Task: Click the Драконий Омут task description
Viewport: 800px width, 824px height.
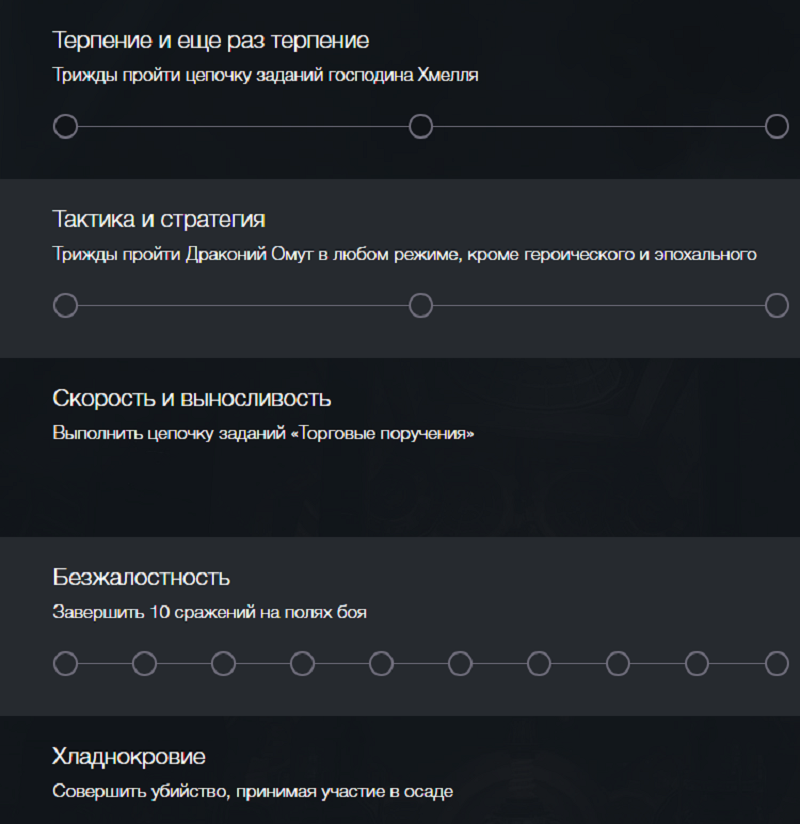Action: (x=404, y=254)
